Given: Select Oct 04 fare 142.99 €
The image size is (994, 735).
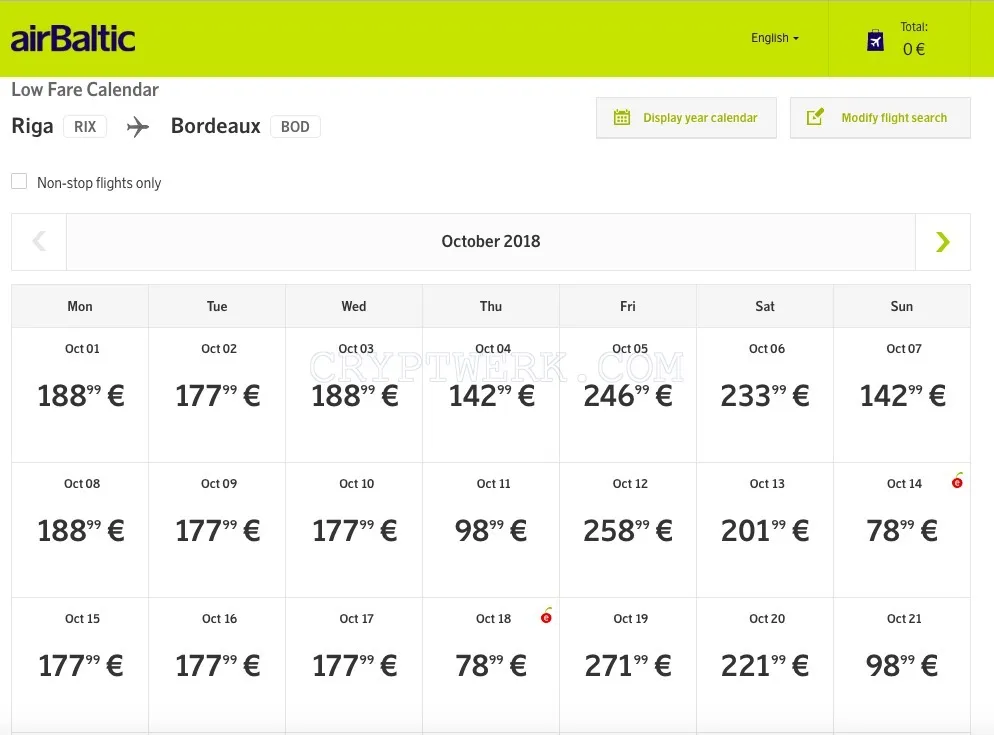Looking at the screenshot, I should tap(491, 395).
